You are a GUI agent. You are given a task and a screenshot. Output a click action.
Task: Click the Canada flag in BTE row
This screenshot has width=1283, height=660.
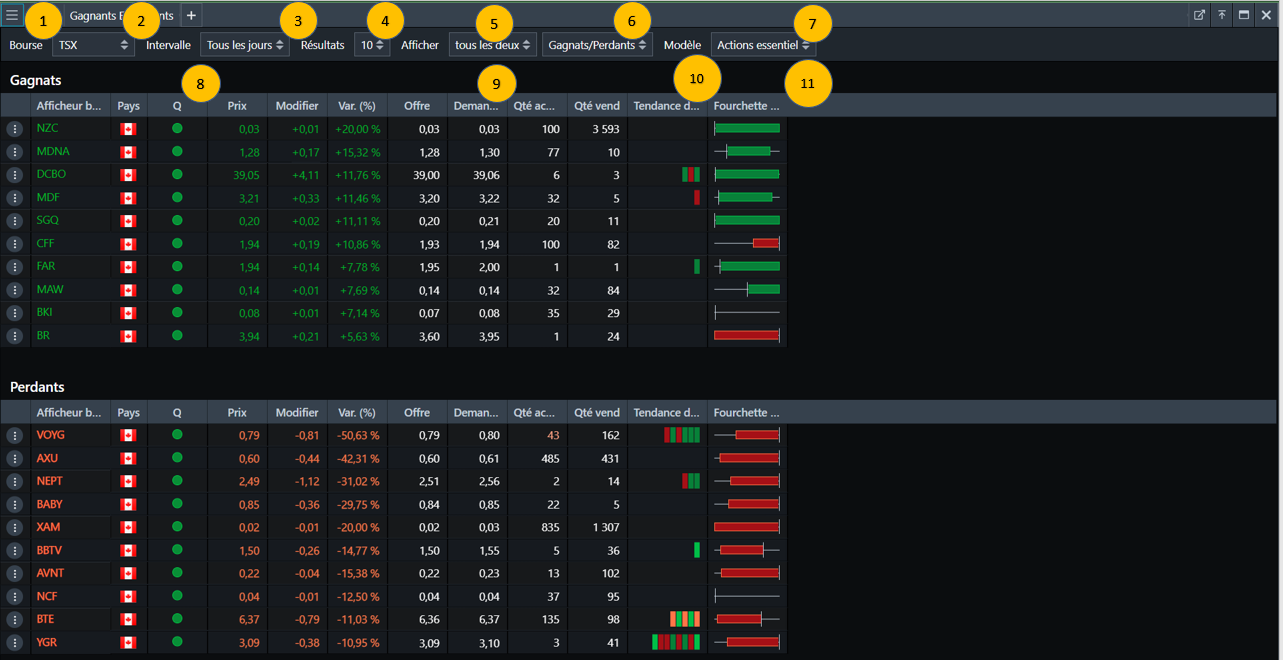click(x=127, y=620)
